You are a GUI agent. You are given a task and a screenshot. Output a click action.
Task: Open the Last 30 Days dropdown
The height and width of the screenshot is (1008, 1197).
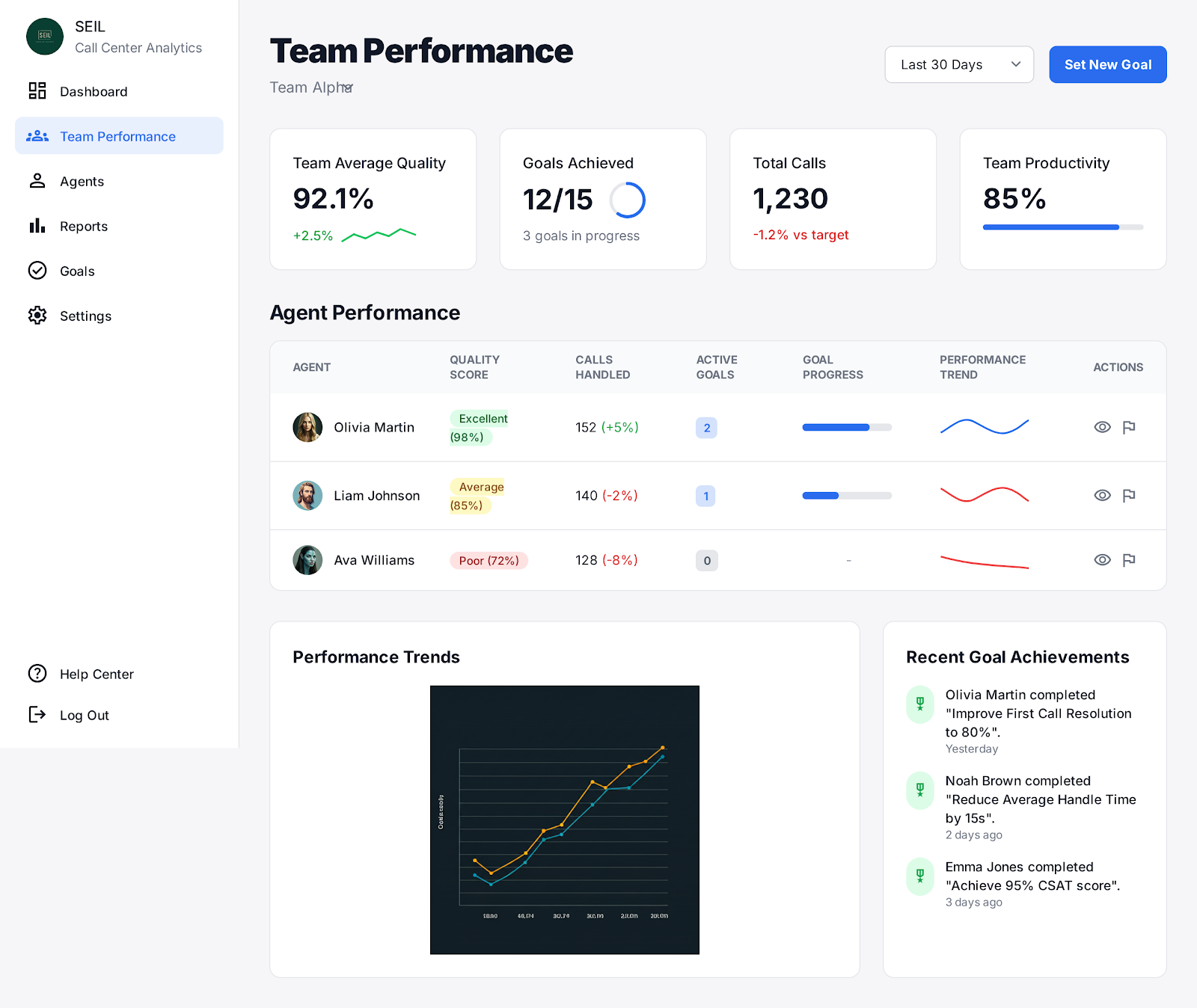[x=958, y=64]
